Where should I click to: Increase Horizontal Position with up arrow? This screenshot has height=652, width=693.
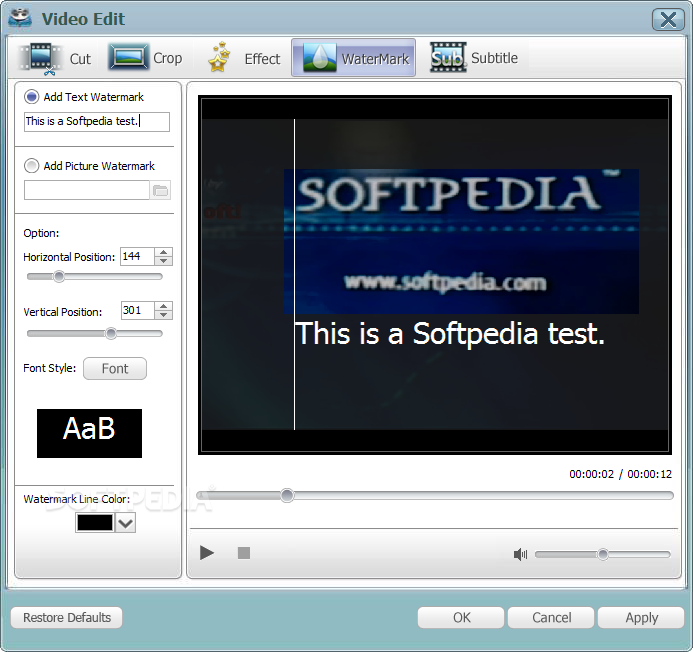pos(164,252)
